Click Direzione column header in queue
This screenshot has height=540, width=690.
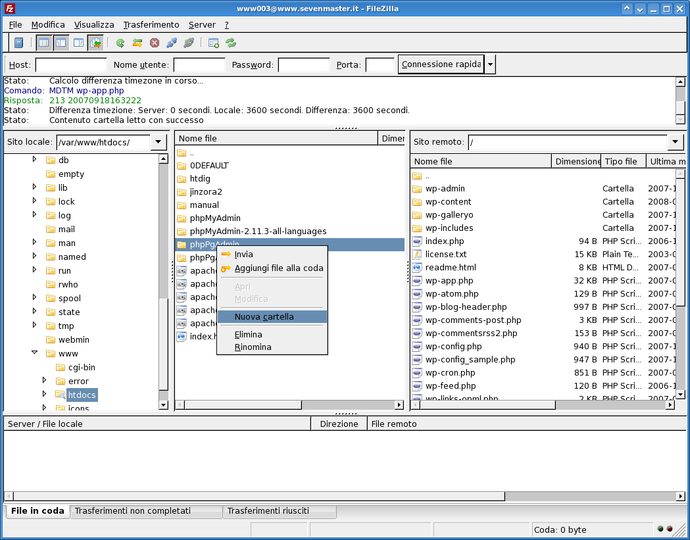pyautogui.click(x=339, y=424)
